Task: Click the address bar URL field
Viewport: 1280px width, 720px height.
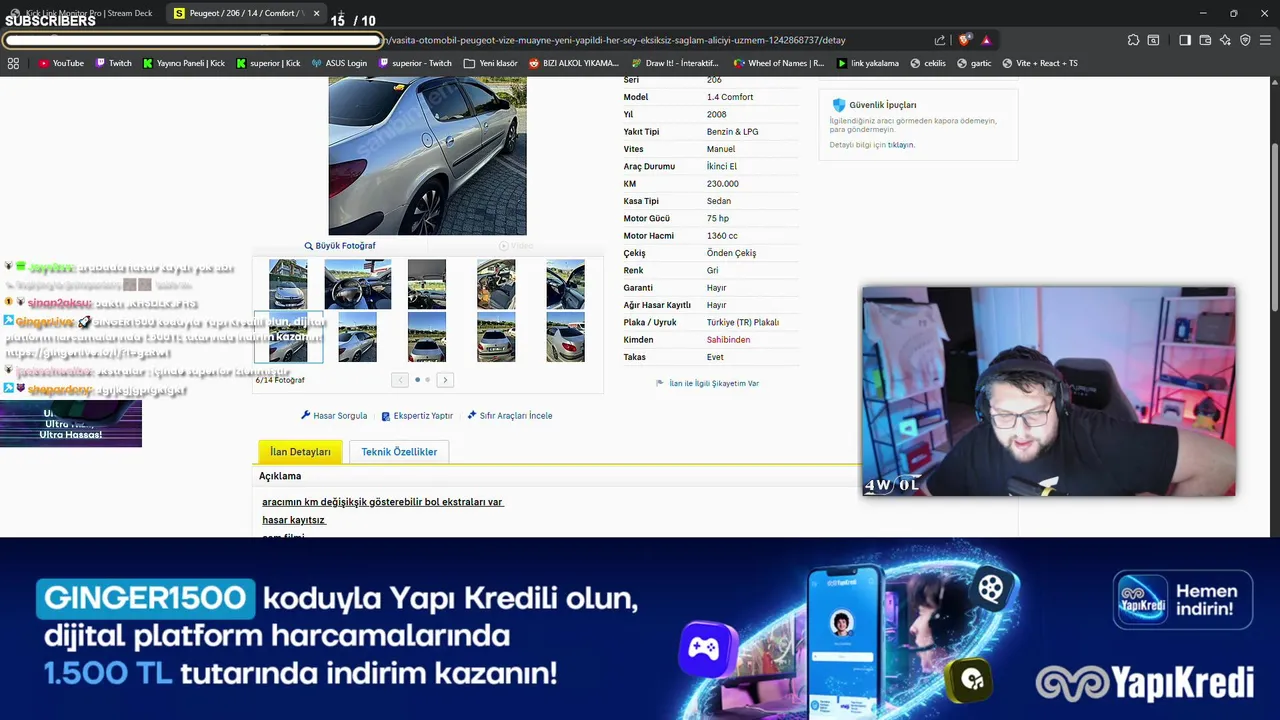Action: point(460,40)
